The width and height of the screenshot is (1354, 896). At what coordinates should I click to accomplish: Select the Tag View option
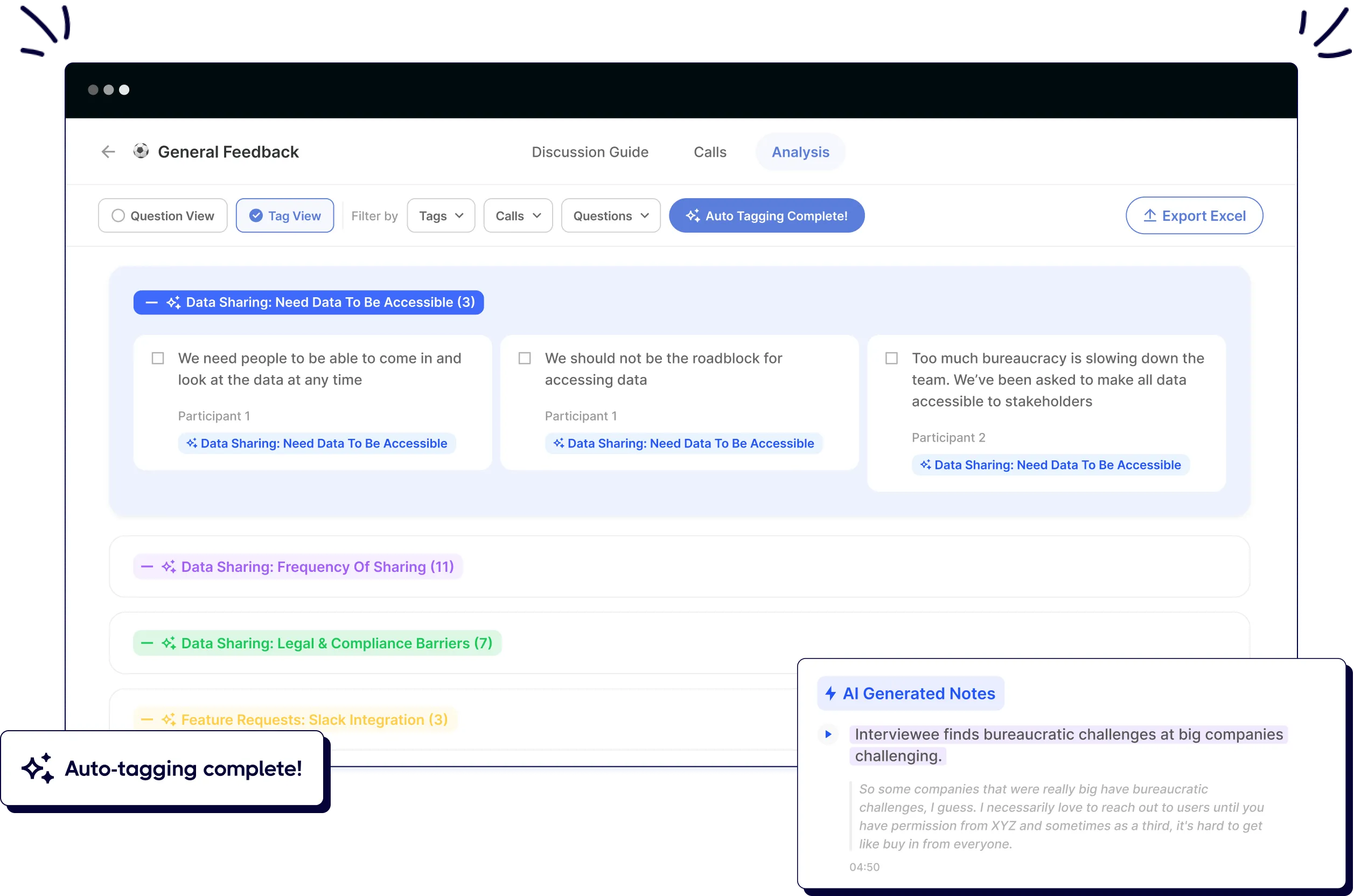(284, 215)
